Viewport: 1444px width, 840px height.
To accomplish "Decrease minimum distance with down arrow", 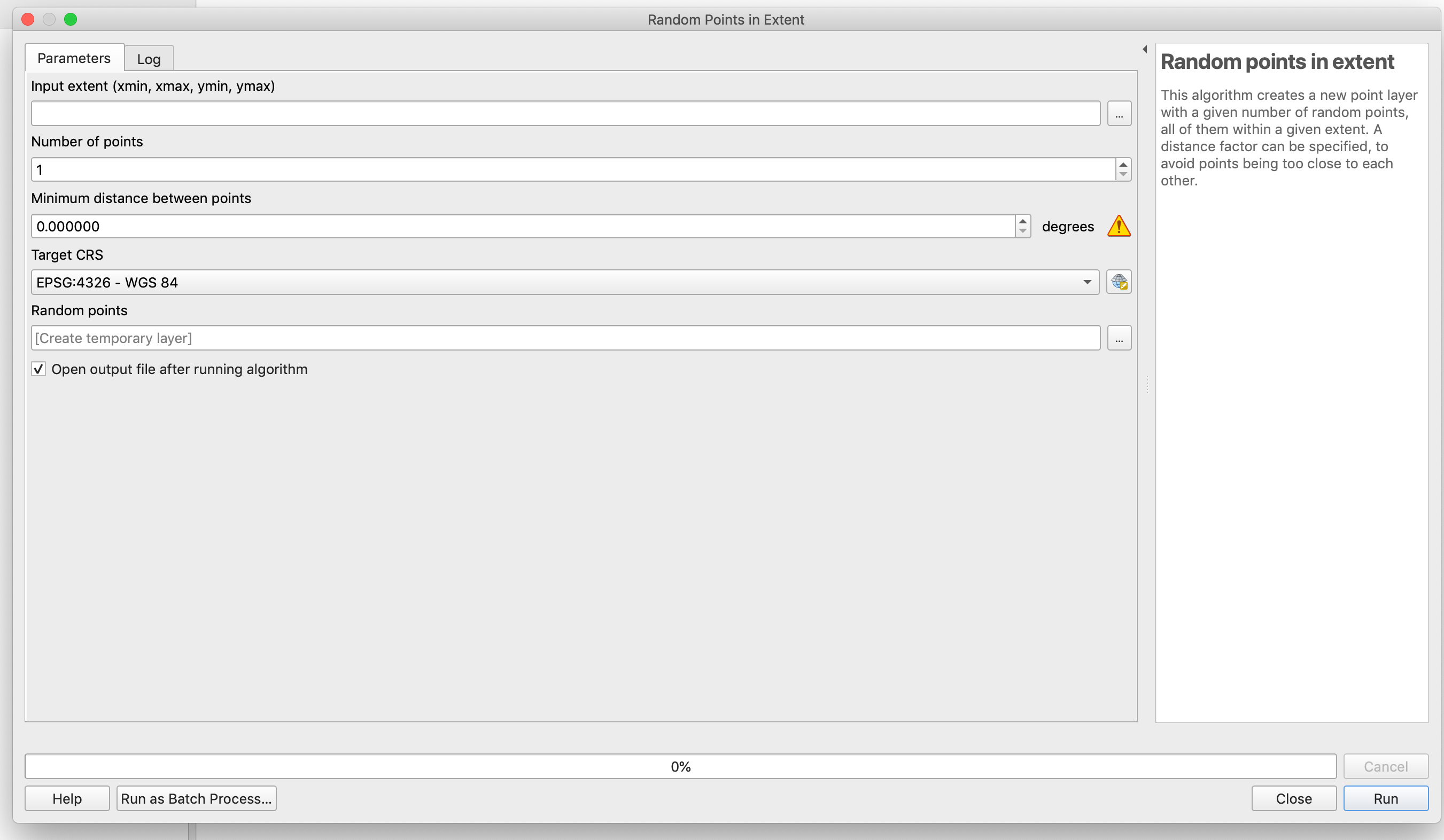I will [x=1023, y=231].
